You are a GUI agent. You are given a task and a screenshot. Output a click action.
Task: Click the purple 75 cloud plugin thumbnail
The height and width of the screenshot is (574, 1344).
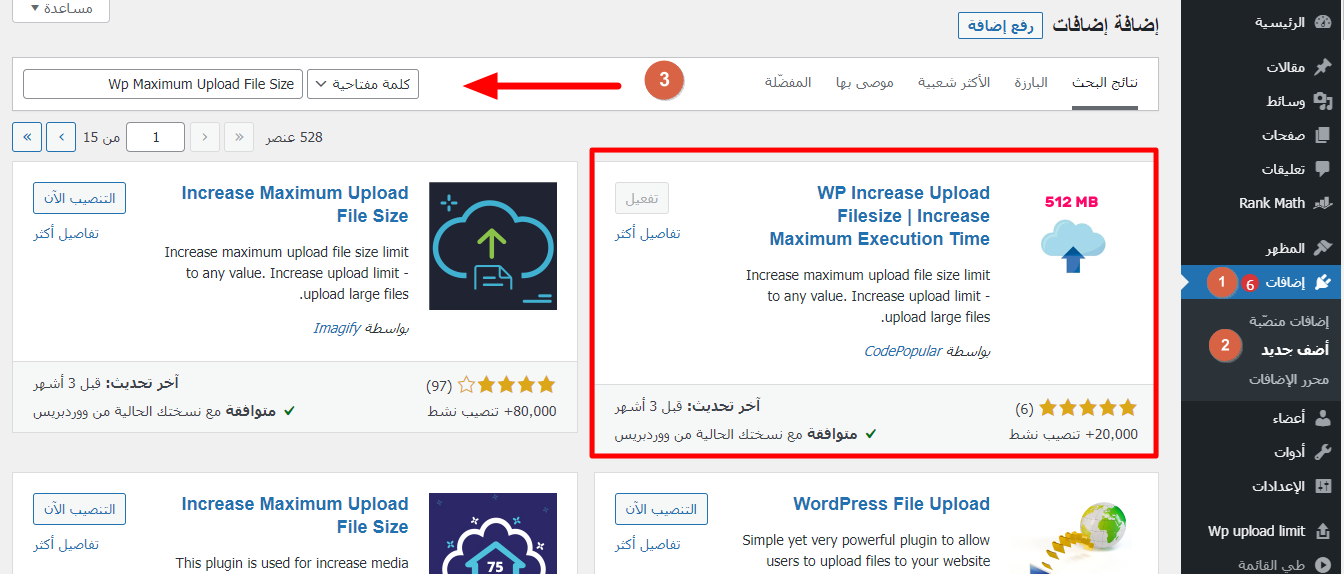click(x=493, y=534)
